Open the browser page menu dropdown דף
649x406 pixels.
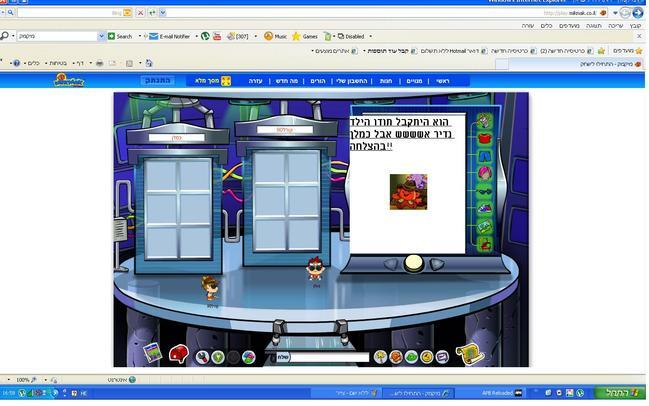(79, 63)
